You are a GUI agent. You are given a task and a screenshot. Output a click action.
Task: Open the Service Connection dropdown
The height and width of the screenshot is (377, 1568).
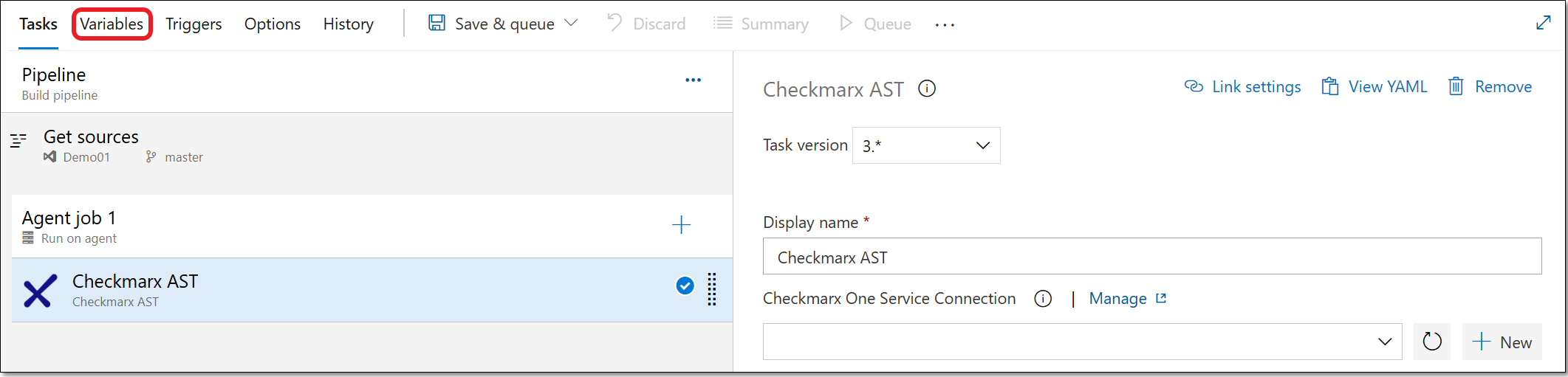tap(1082, 342)
